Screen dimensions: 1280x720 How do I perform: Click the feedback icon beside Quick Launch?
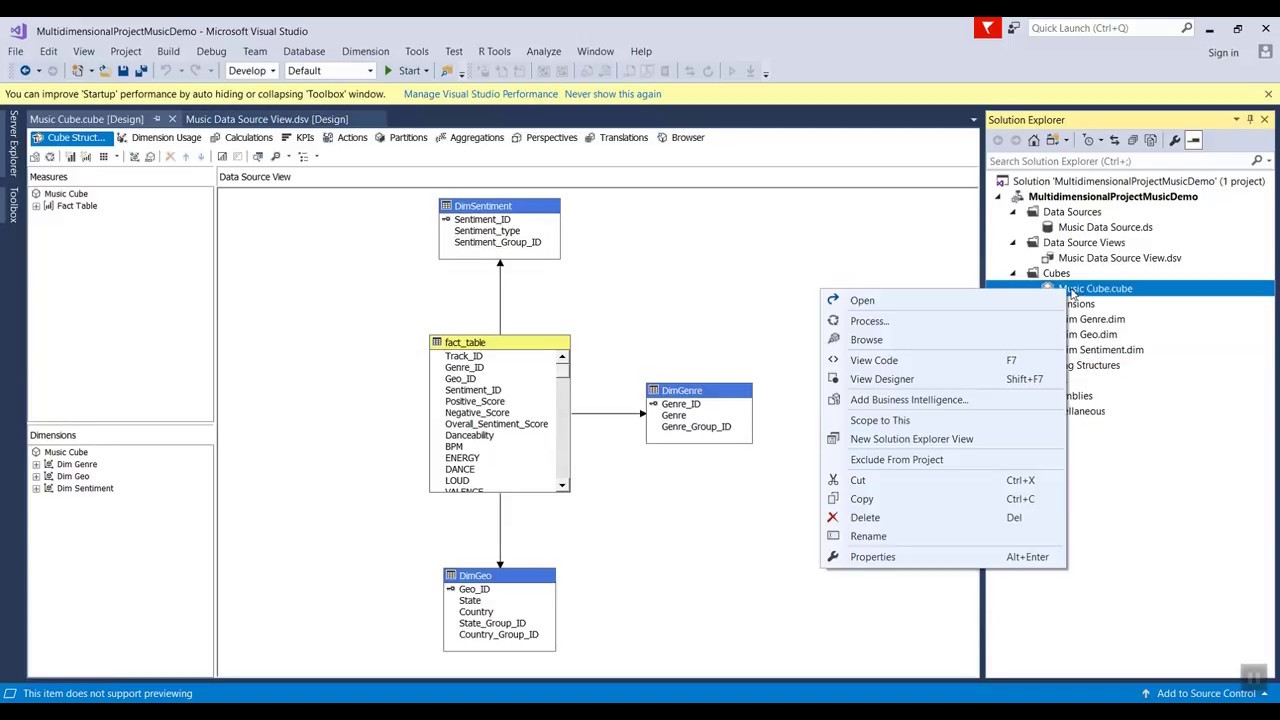pos(1014,28)
